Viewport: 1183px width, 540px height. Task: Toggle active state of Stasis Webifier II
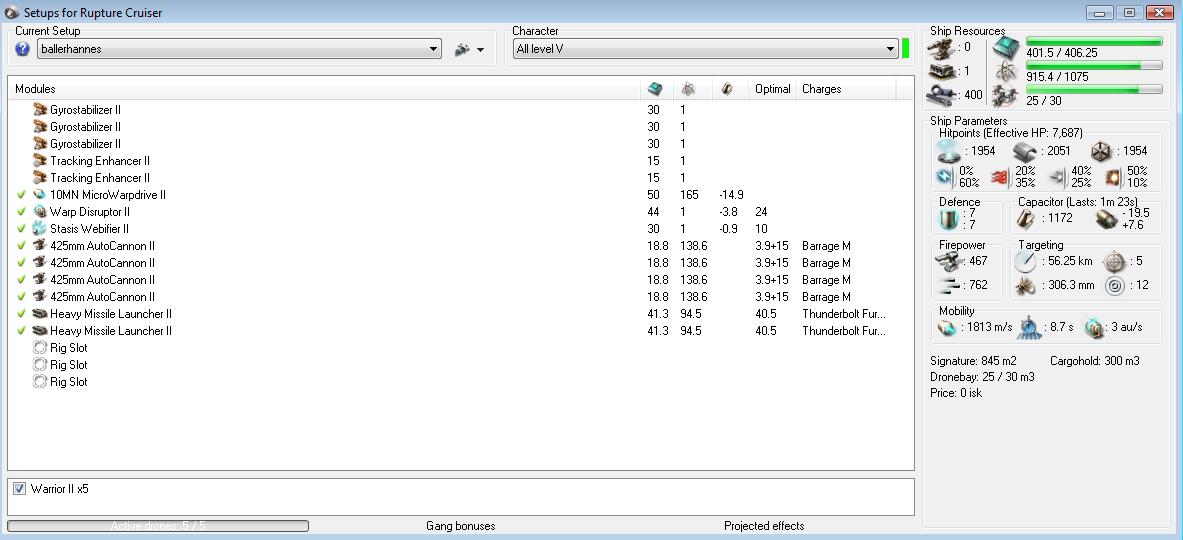coord(21,229)
